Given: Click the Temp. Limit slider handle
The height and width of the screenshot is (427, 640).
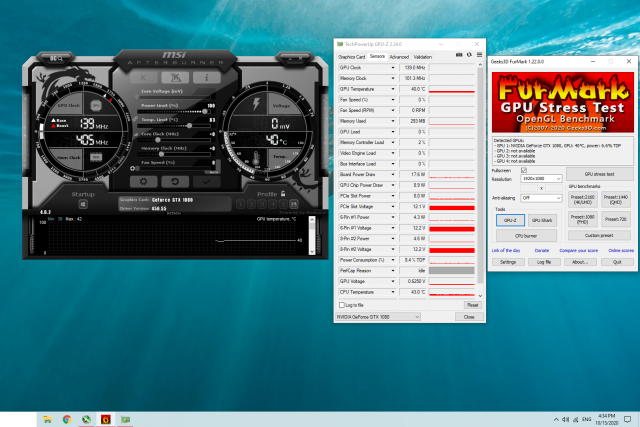Looking at the screenshot, I should click(x=189, y=126).
